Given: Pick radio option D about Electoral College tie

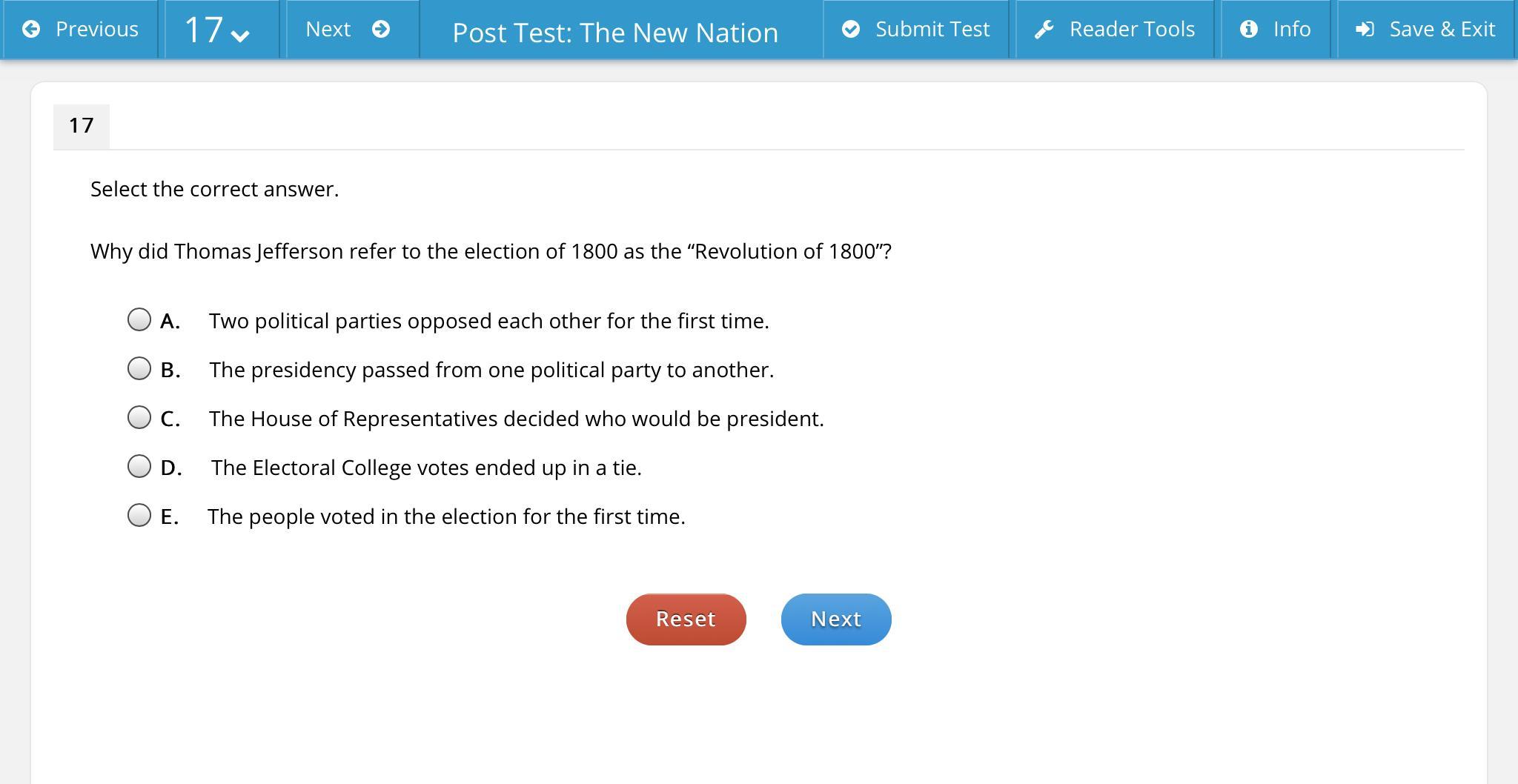Looking at the screenshot, I should (139, 467).
